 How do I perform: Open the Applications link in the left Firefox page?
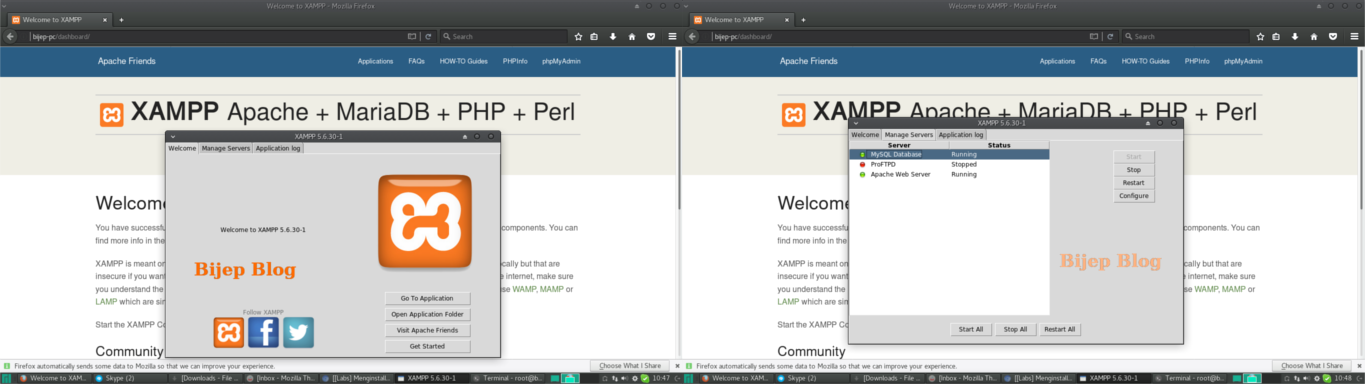pos(376,61)
